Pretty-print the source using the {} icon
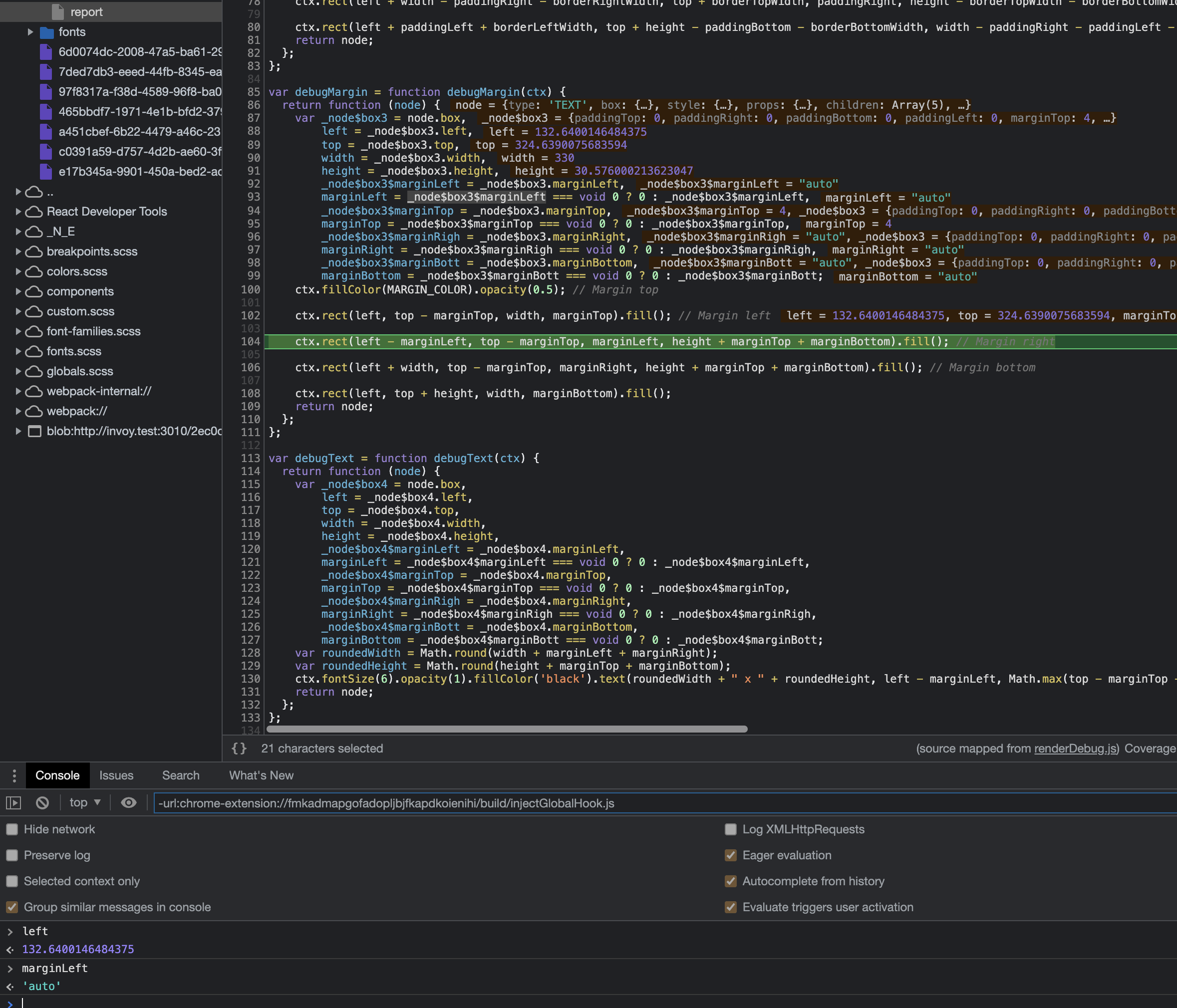 239,748
